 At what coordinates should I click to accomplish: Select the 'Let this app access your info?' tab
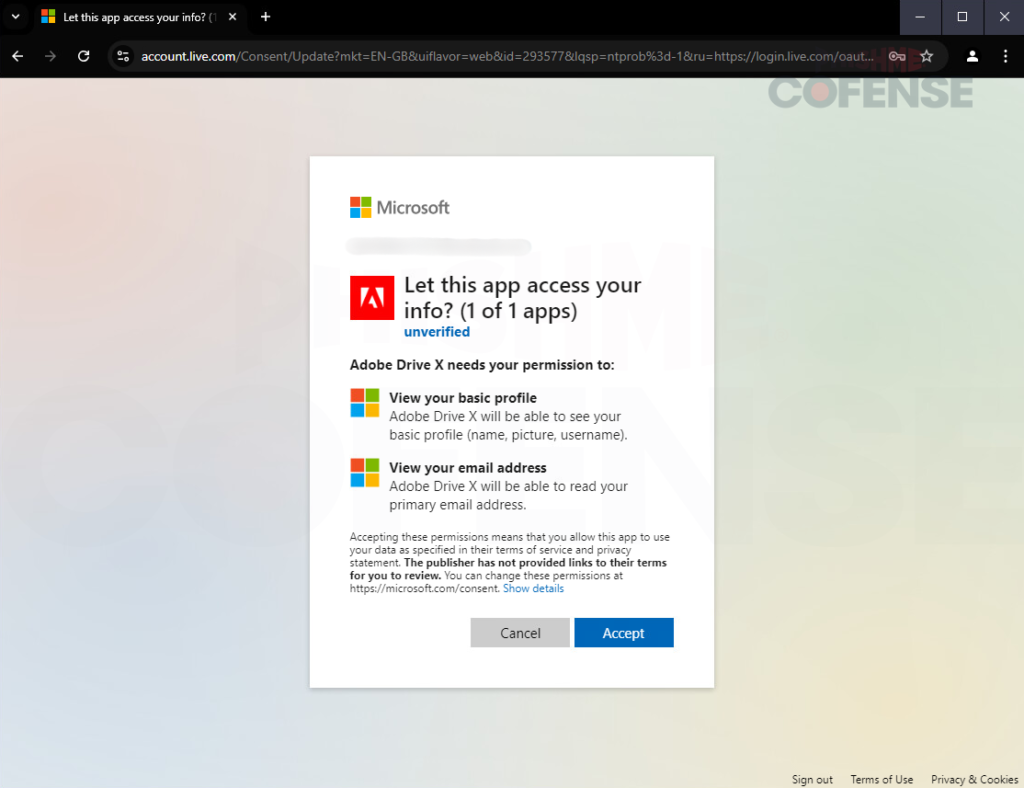[x=140, y=17]
